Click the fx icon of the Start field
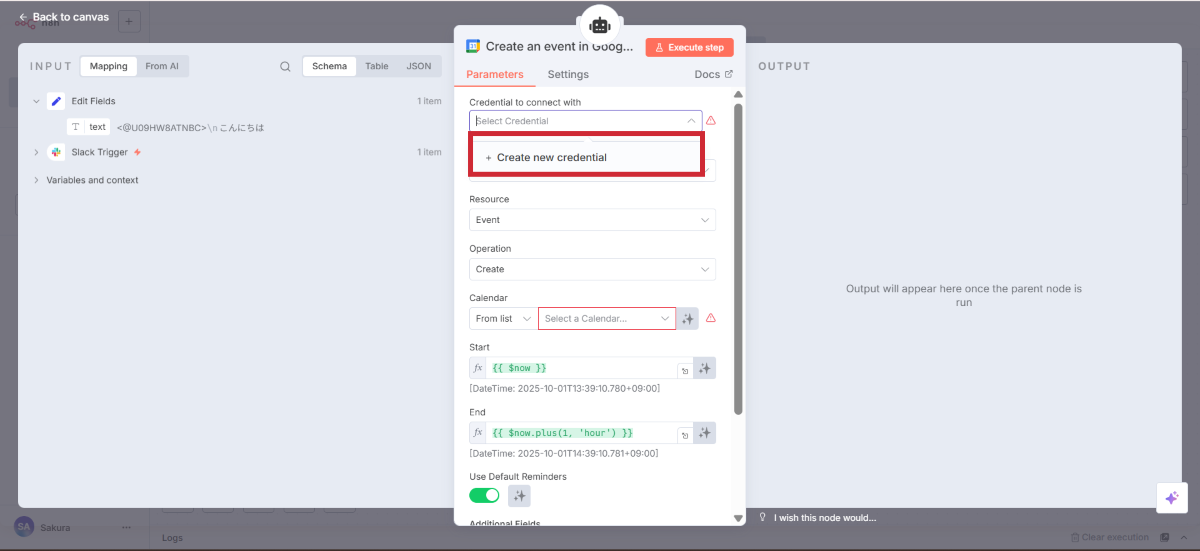1200x551 pixels. click(x=478, y=368)
